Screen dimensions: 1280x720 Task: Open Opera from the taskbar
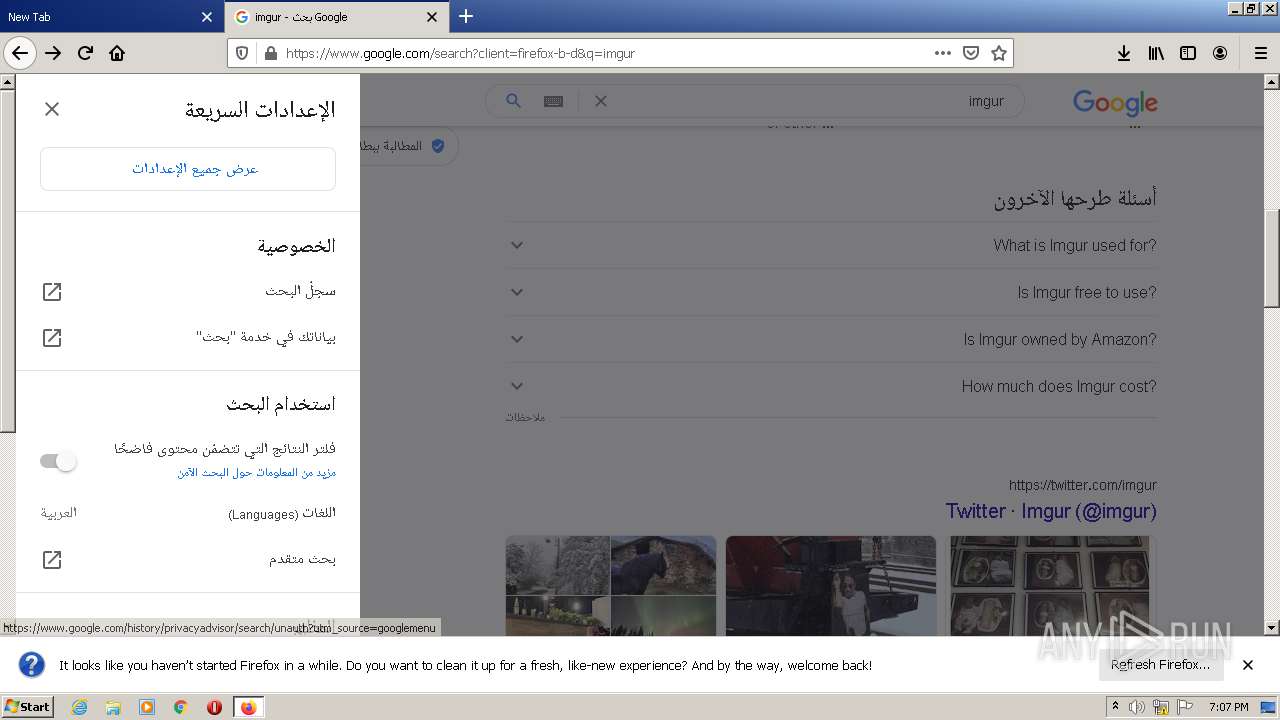(214, 707)
